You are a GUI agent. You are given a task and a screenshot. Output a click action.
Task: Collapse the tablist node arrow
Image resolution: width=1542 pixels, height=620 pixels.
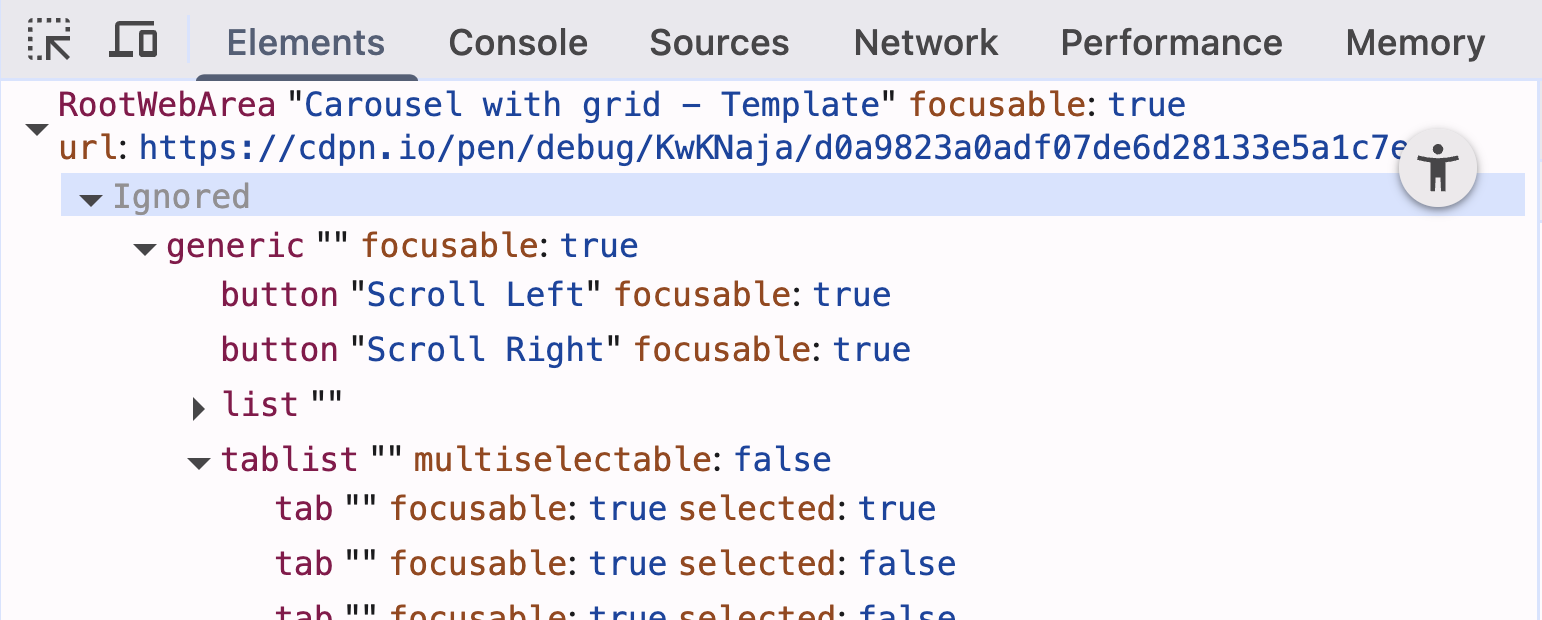click(x=198, y=461)
